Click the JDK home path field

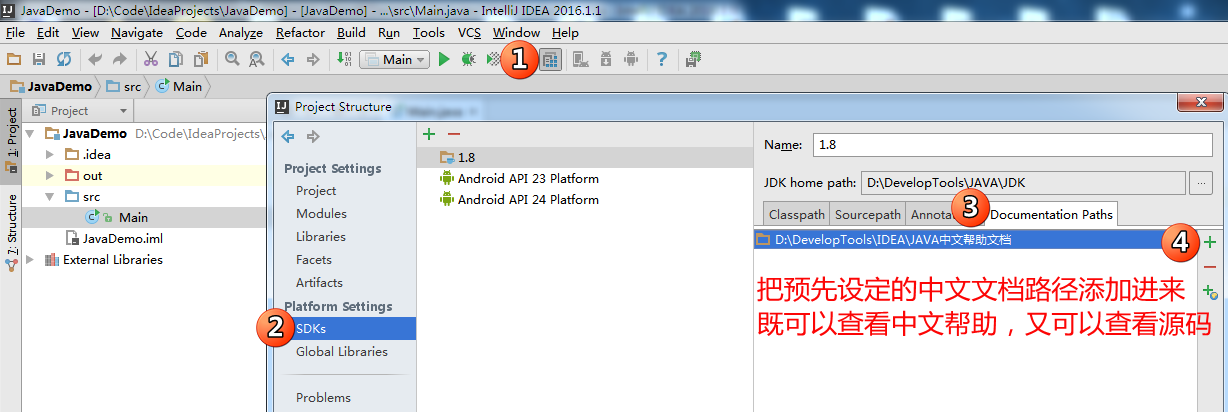click(1022, 183)
